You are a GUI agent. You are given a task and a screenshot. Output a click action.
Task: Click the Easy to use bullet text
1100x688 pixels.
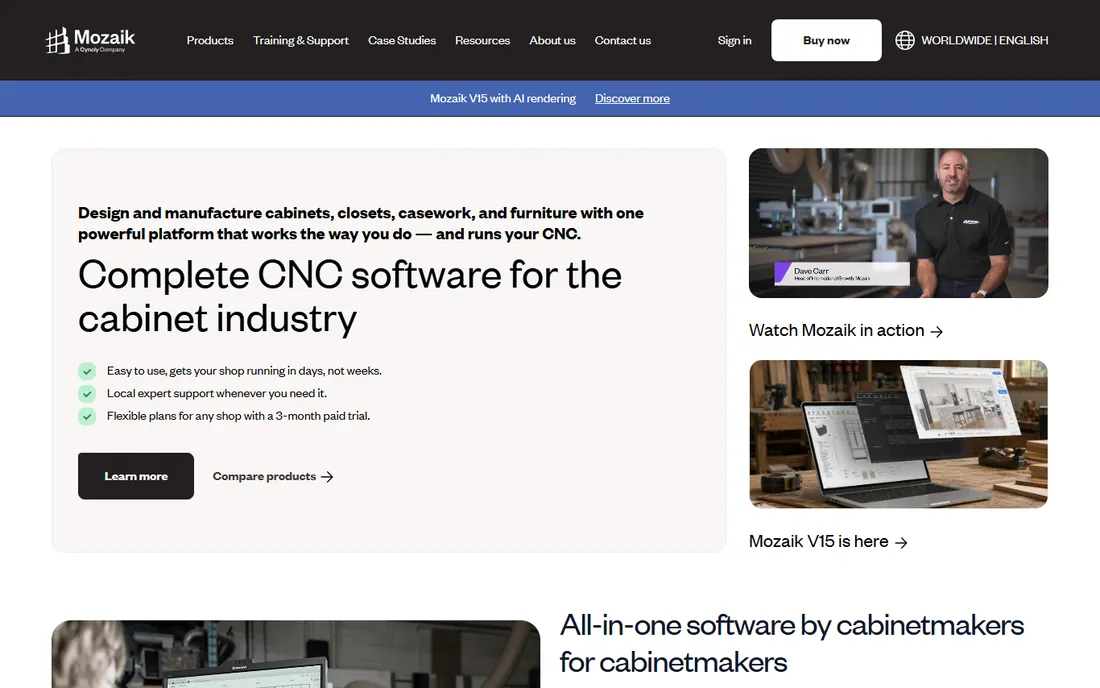coord(244,371)
